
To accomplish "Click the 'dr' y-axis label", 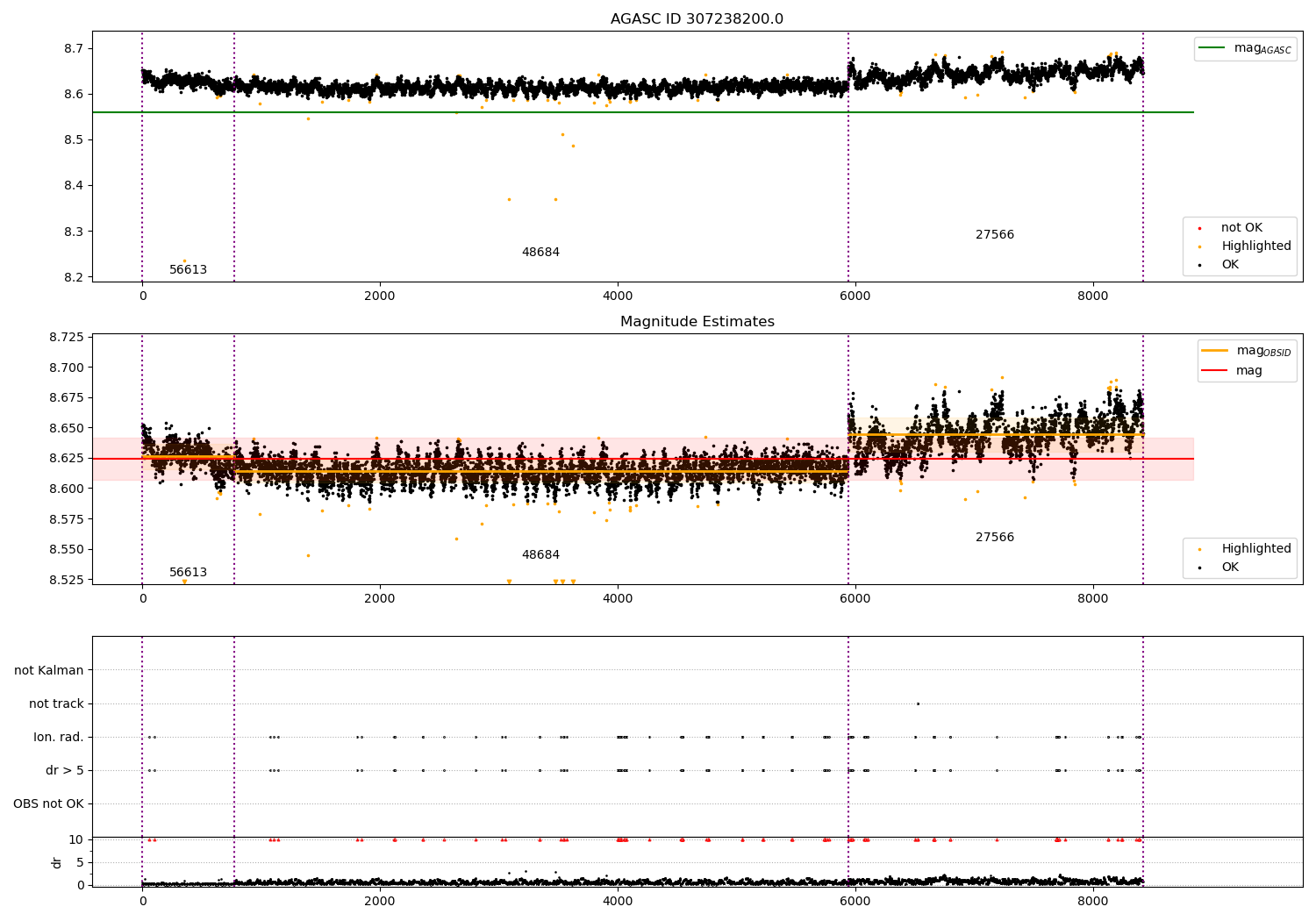I will tap(57, 863).
